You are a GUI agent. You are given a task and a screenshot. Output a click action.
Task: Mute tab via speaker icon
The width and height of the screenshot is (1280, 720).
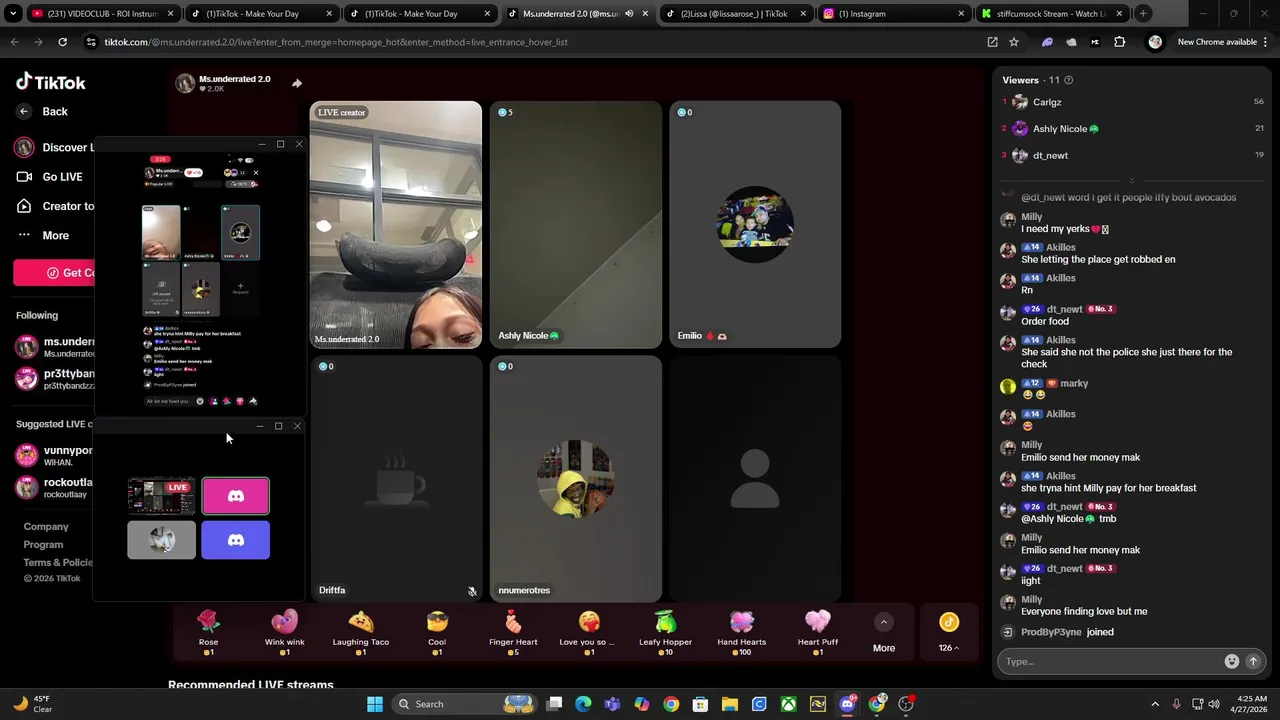coord(629,14)
